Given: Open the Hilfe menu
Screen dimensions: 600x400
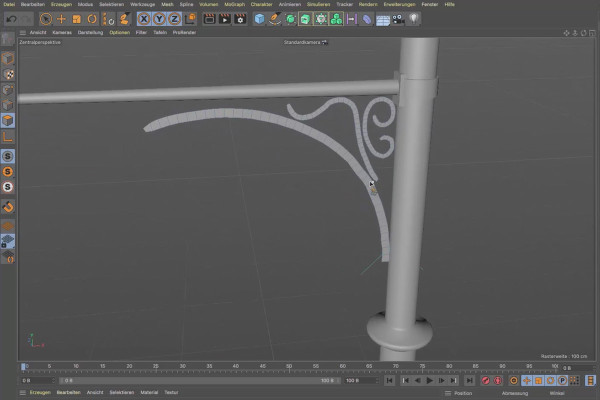Looking at the screenshot, I should [x=450, y=4].
